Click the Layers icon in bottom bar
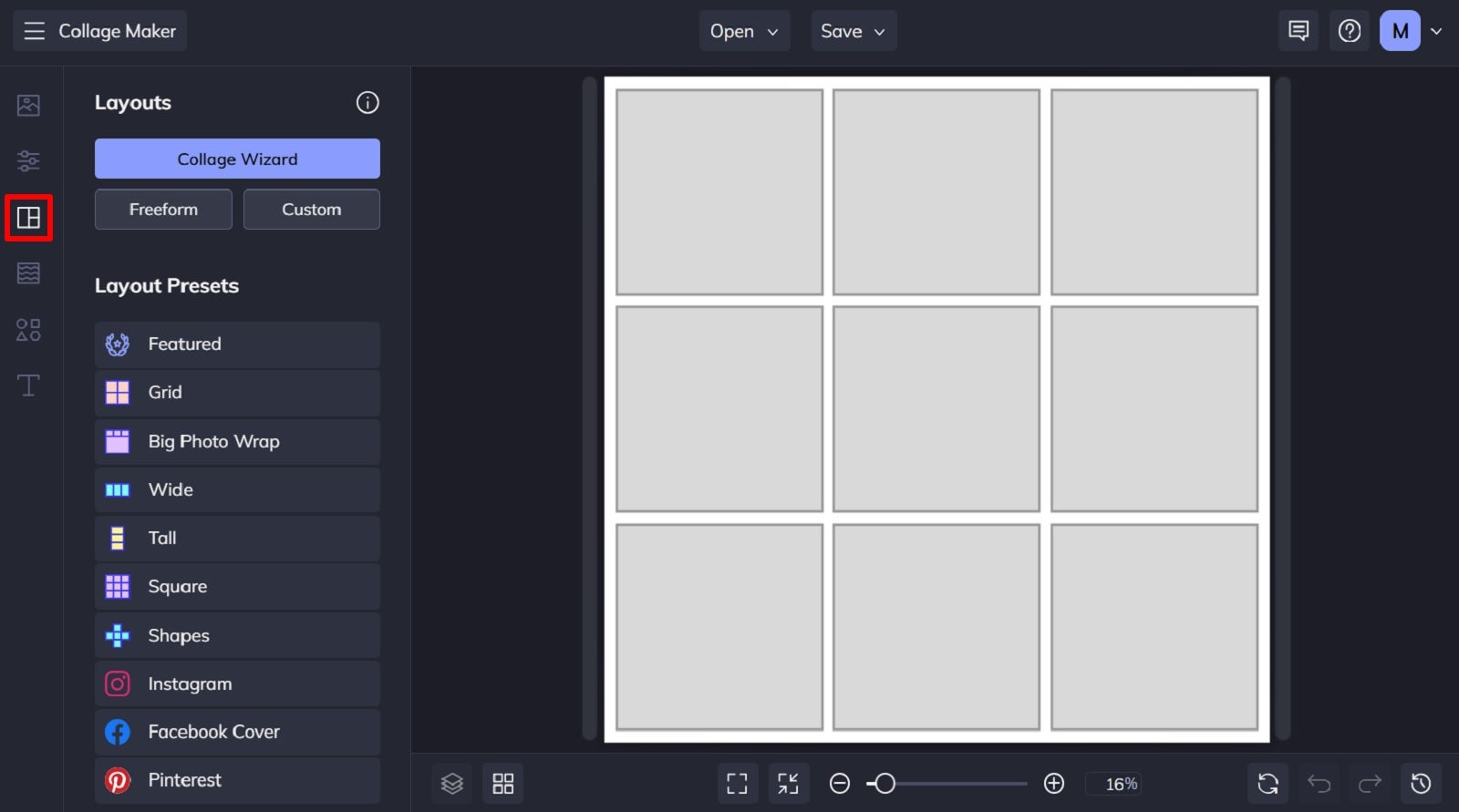This screenshot has height=812, width=1459. [x=452, y=784]
